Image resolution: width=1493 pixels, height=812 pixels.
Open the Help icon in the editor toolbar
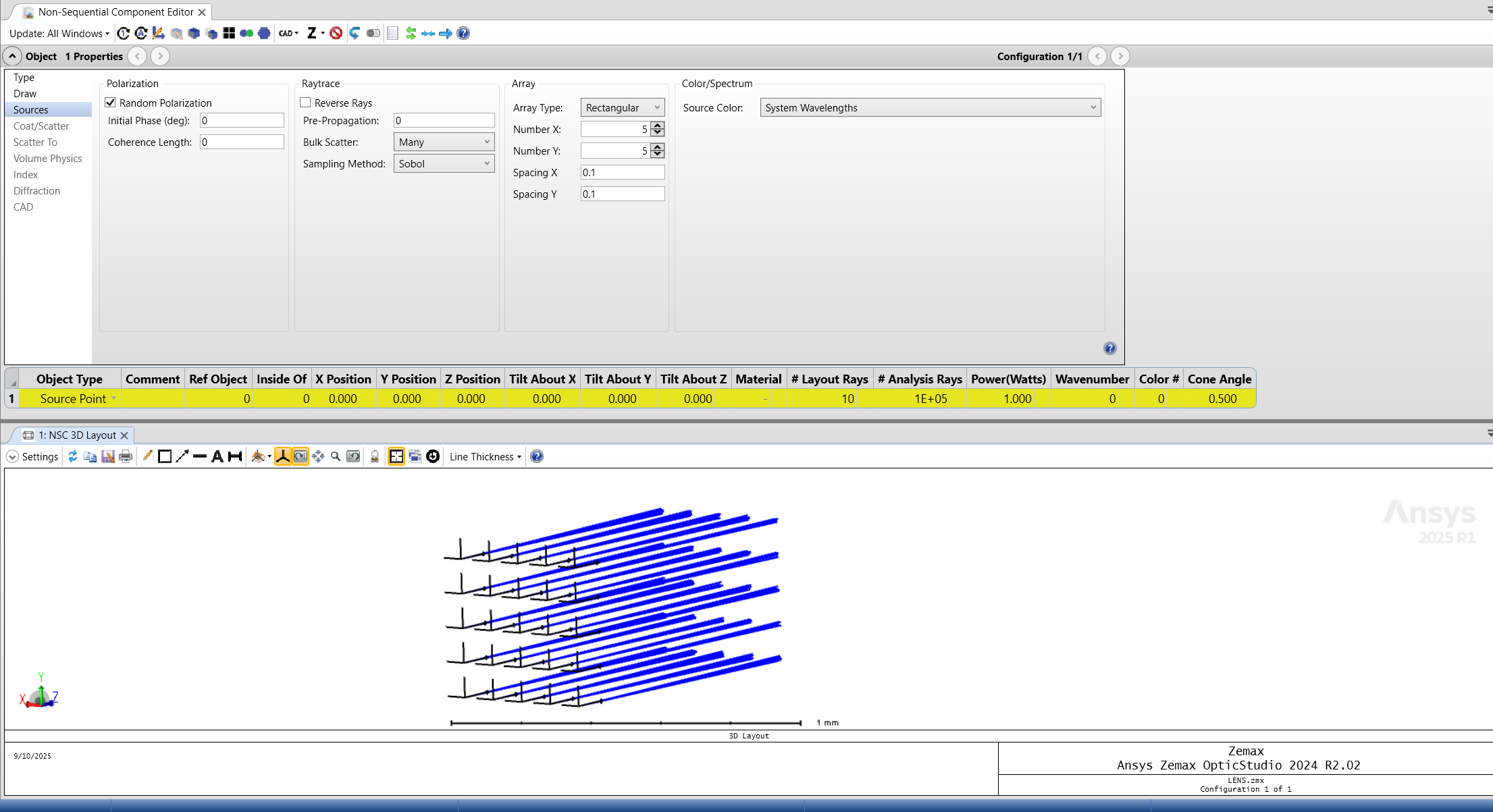463,33
